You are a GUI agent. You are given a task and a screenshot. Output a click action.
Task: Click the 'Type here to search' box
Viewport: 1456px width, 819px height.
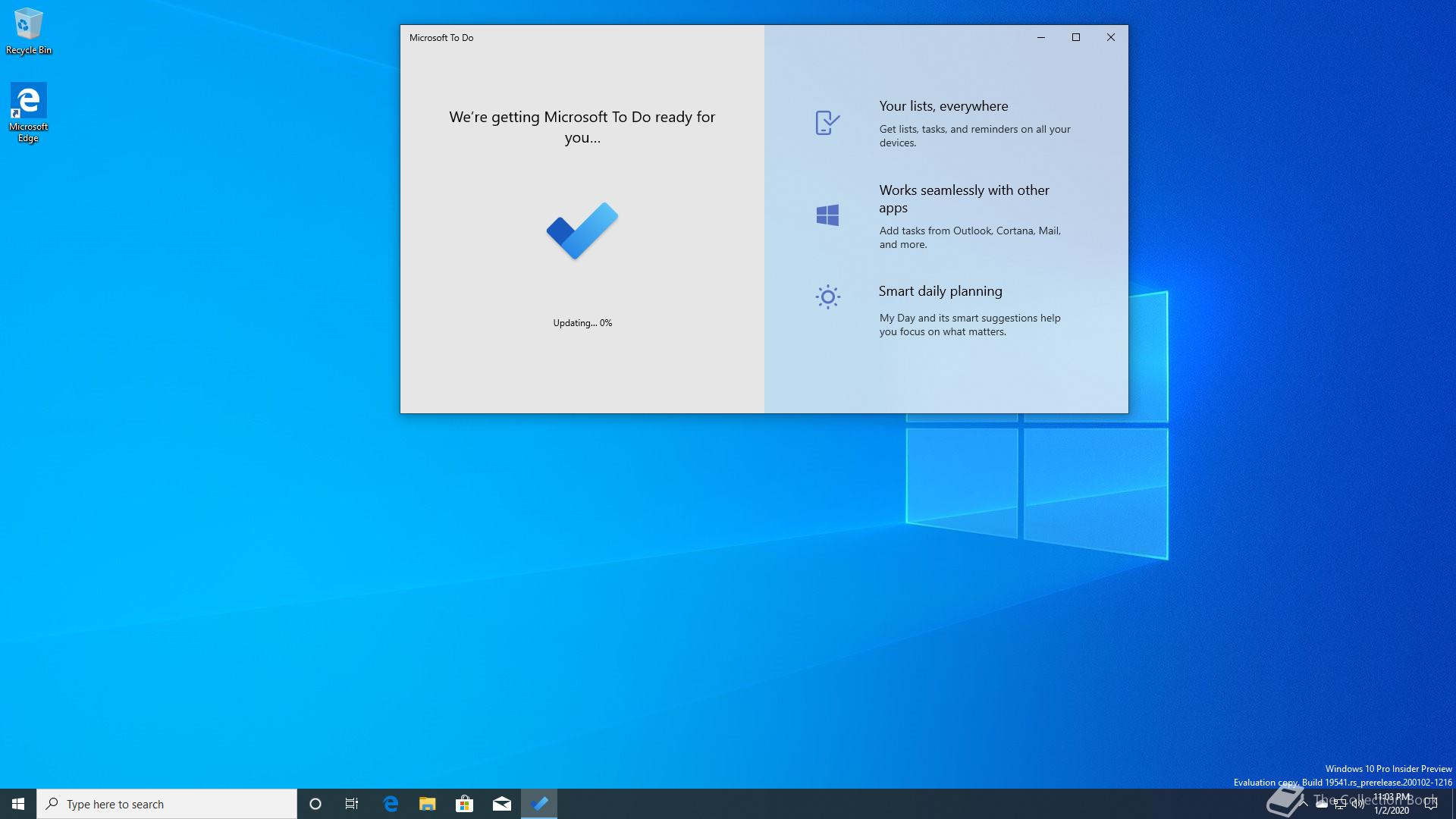(x=167, y=804)
